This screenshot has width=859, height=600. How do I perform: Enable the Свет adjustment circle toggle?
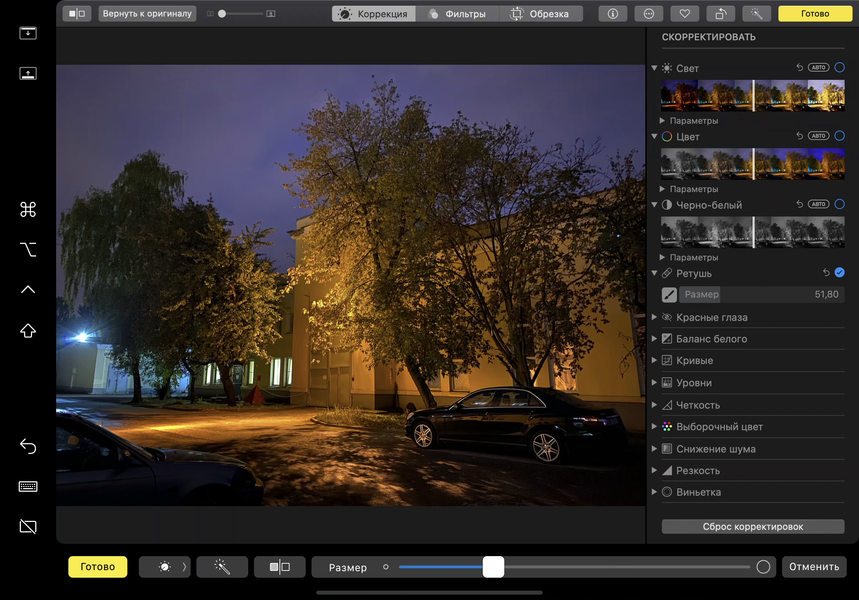pyautogui.click(x=839, y=67)
